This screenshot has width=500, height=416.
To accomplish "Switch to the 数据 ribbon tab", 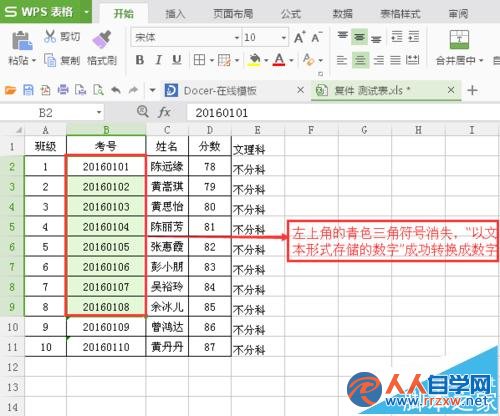I will click(x=343, y=14).
